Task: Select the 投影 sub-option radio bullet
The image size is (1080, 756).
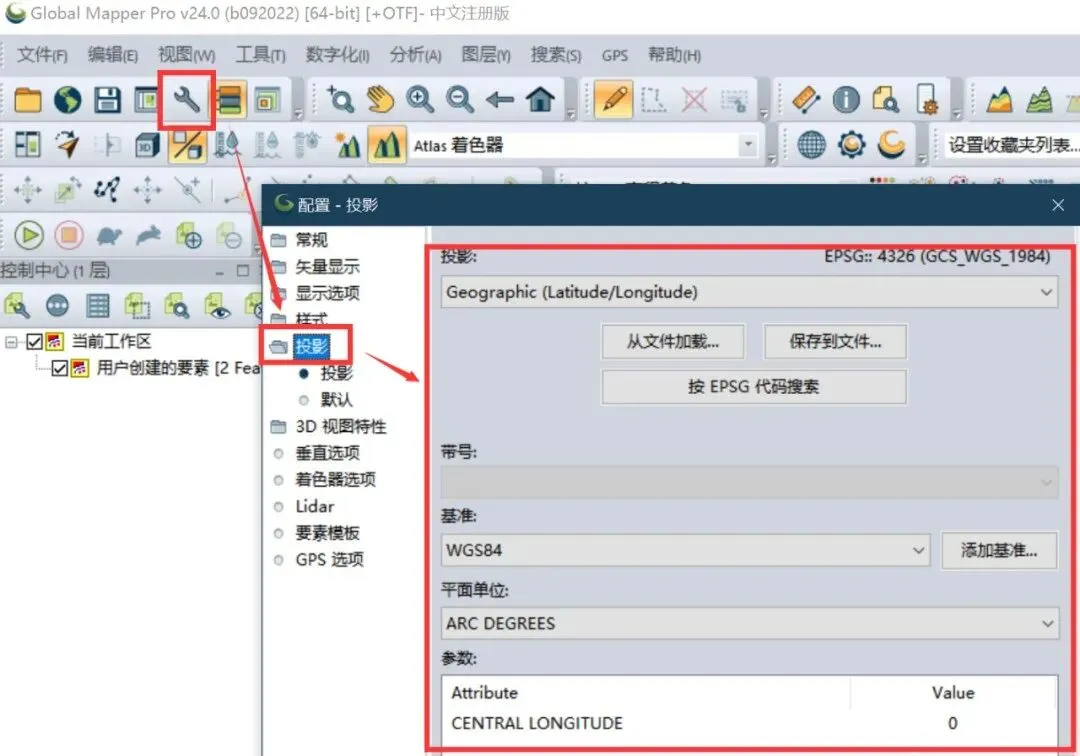Action: (x=304, y=373)
